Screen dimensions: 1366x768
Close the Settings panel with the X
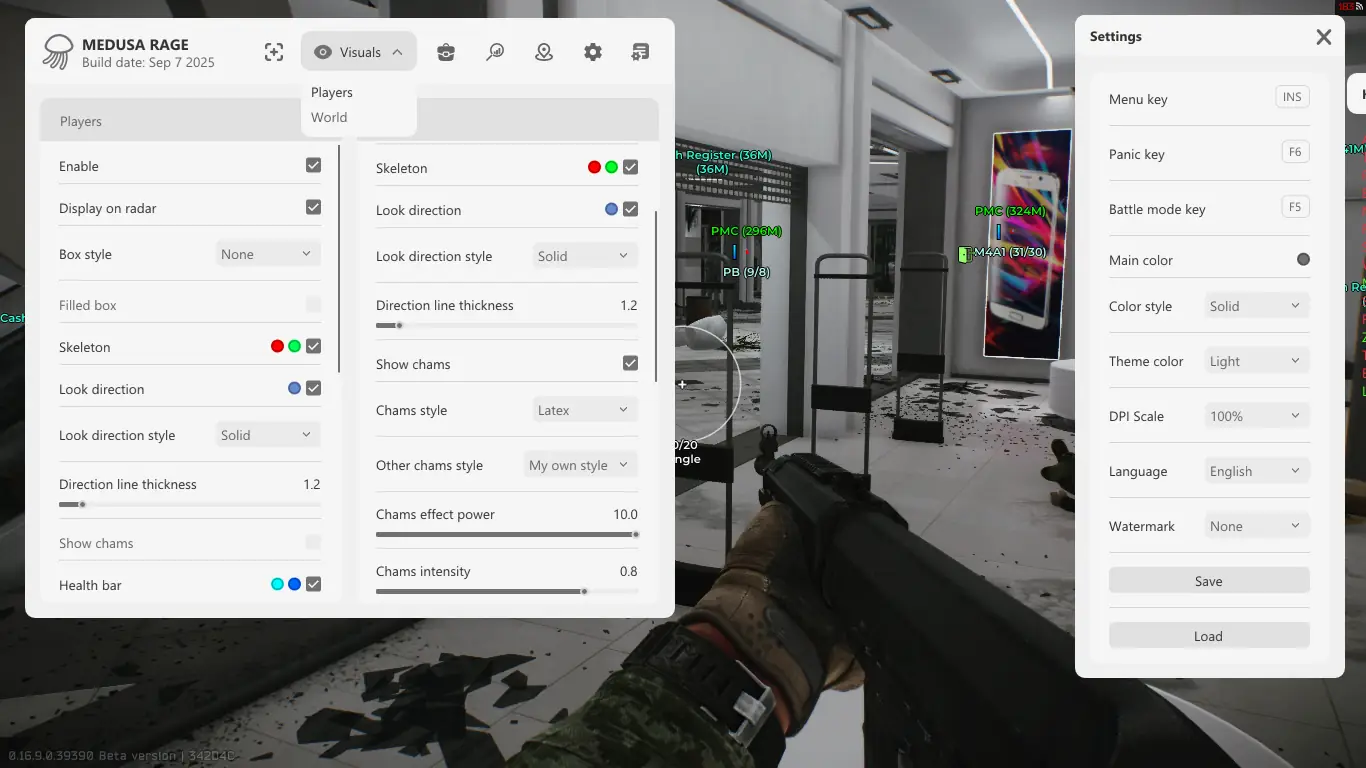pyautogui.click(x=1324, y=37)
